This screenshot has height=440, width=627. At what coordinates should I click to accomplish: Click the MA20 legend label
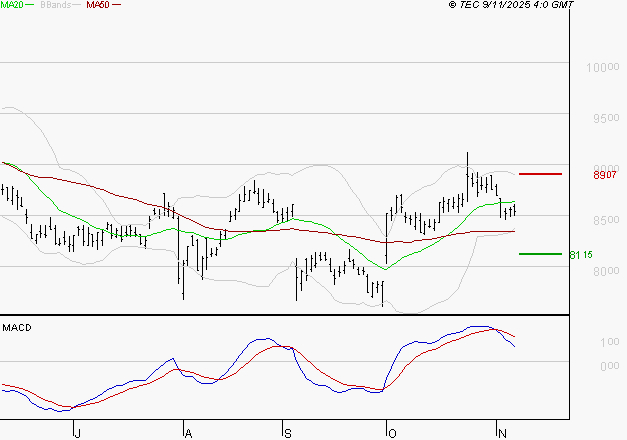pos(12,5)
